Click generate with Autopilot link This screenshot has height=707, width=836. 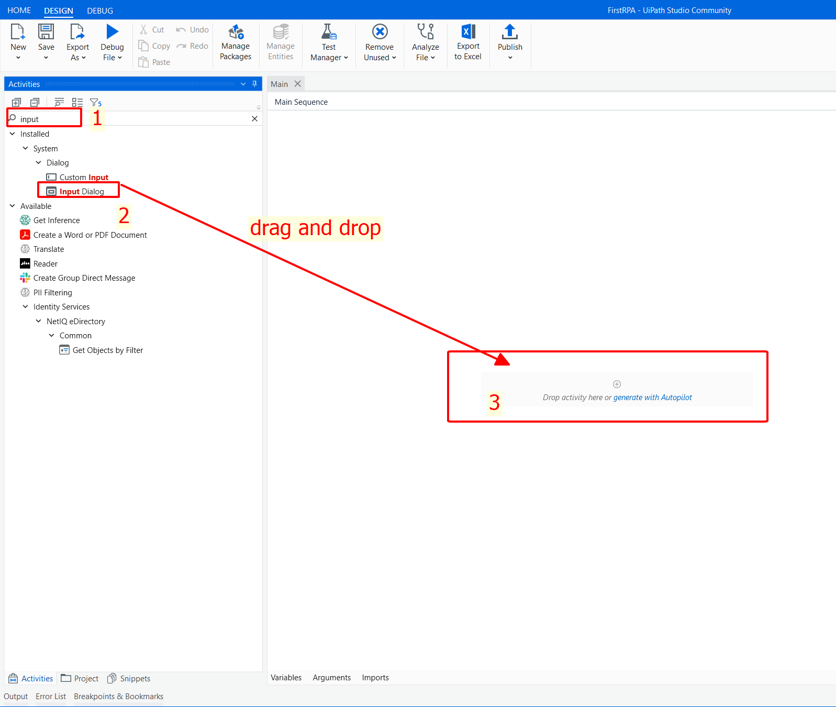click(x=653, y=397)
